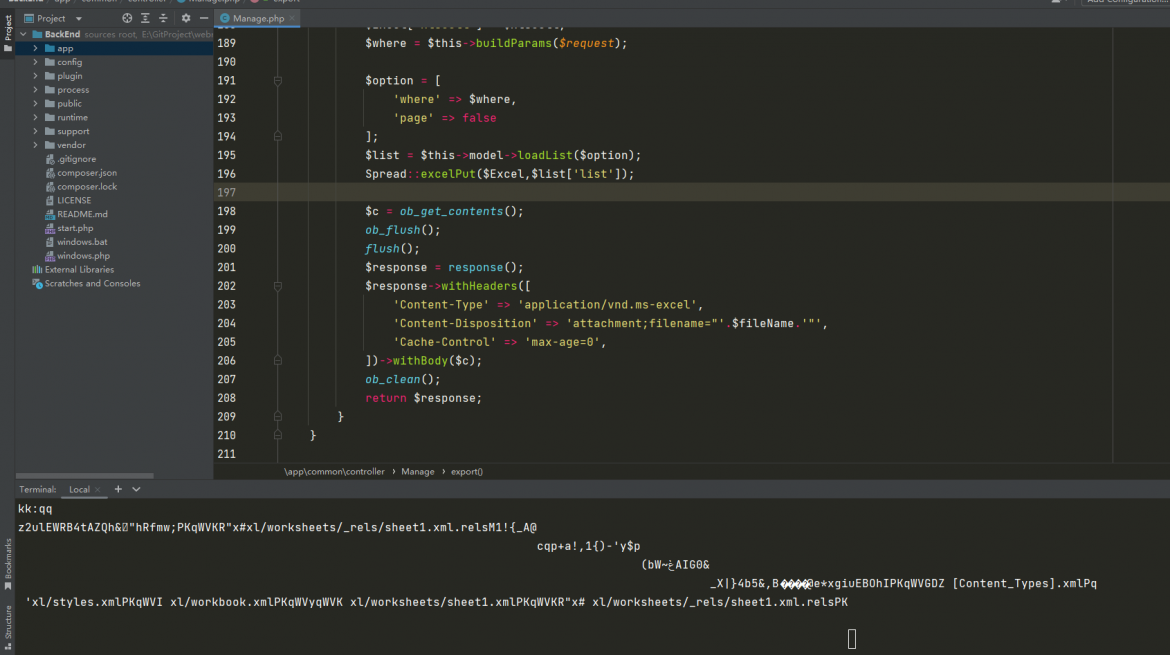1170x655 pixels.
Task: Open the Structure tool window sidebar button
Action: pos(7,628)
